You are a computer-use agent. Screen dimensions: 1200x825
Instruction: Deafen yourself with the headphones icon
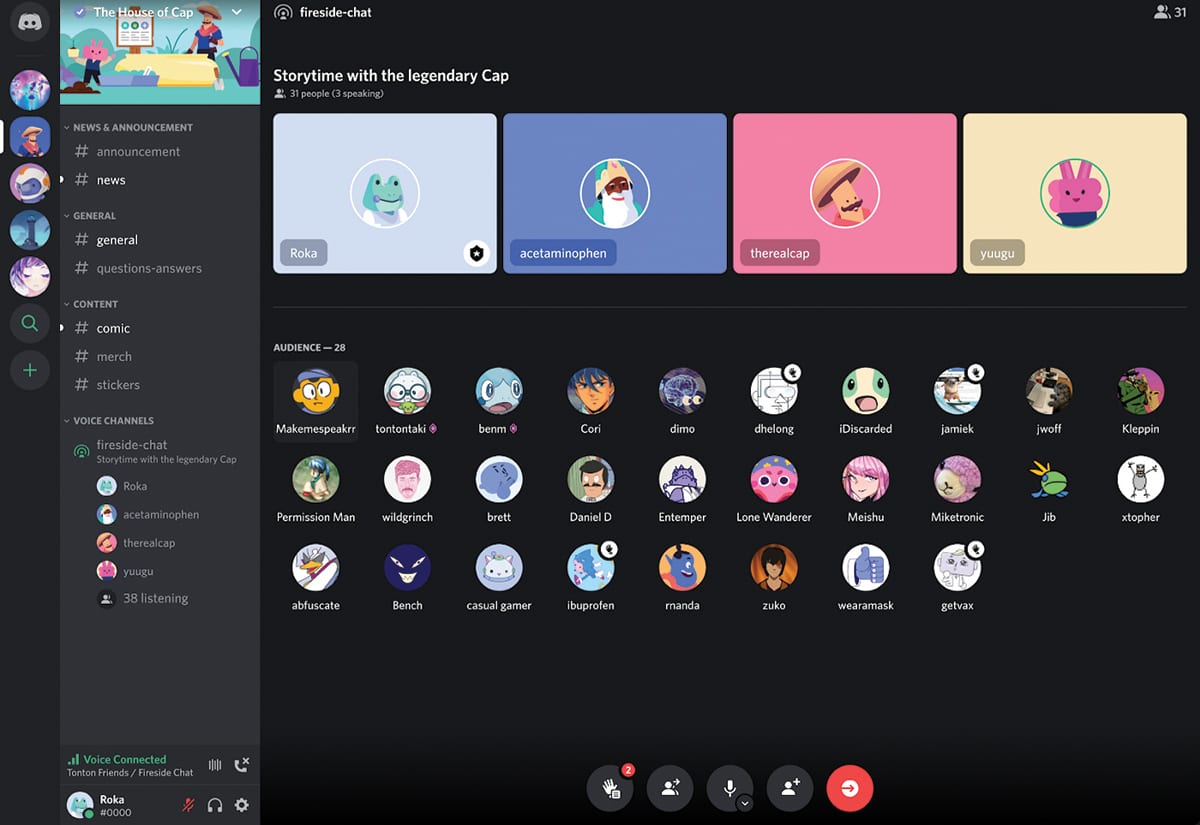tap(215, 805)
